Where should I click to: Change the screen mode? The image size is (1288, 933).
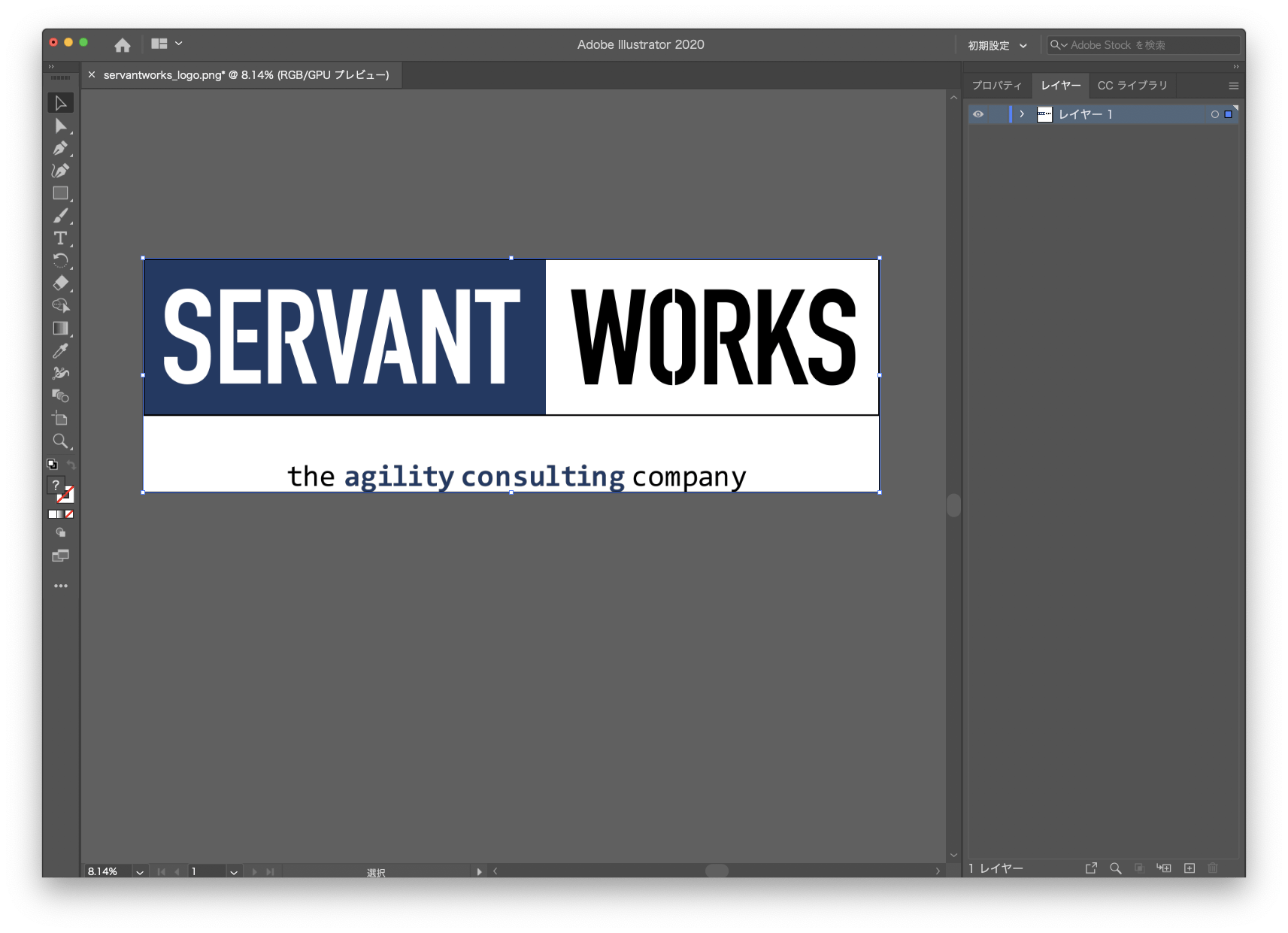coord(61,556)
